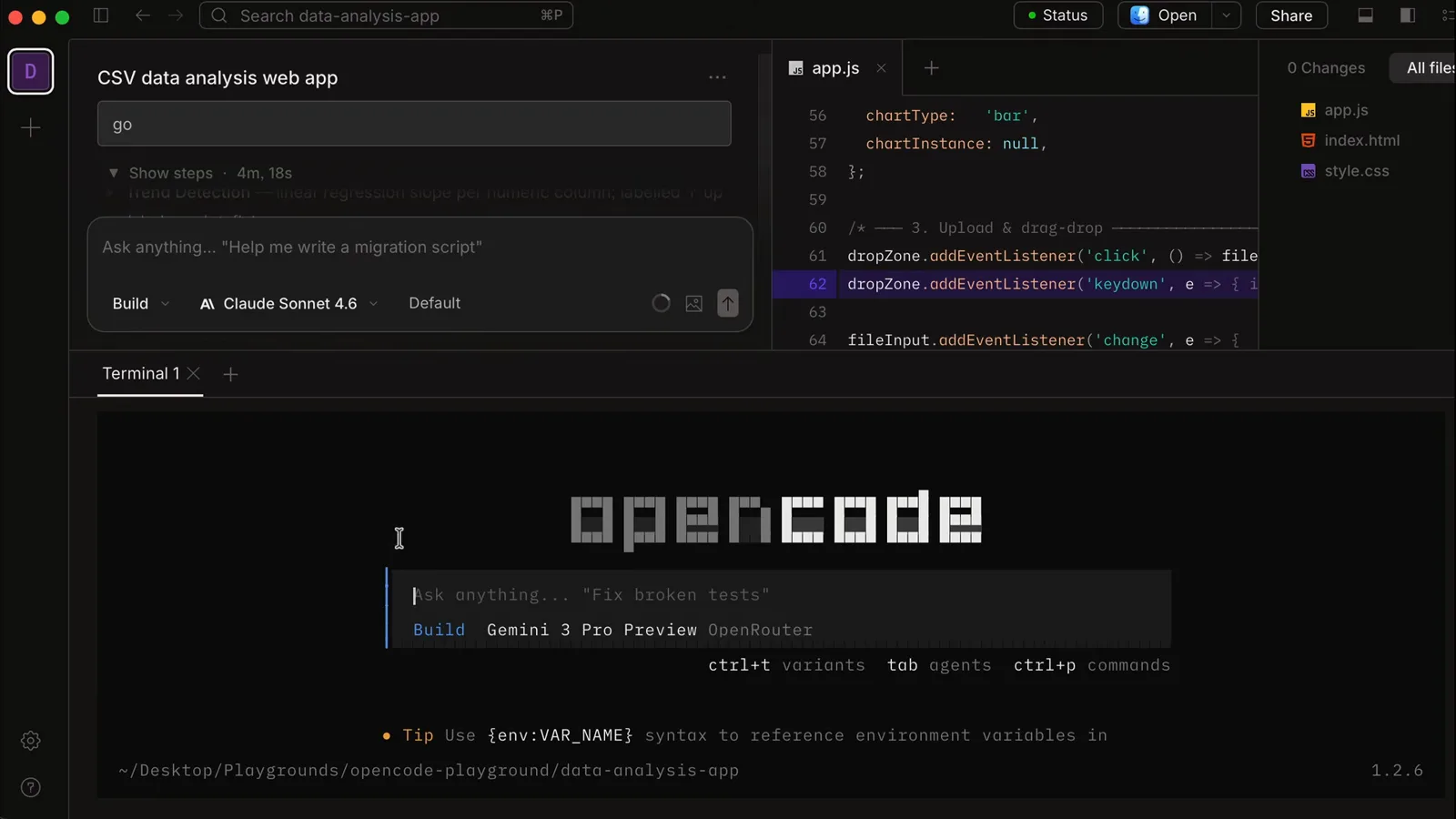This screenshot has height=819, width=1456.
Task: Open settings with the gear icon
Action: [30, 741]
